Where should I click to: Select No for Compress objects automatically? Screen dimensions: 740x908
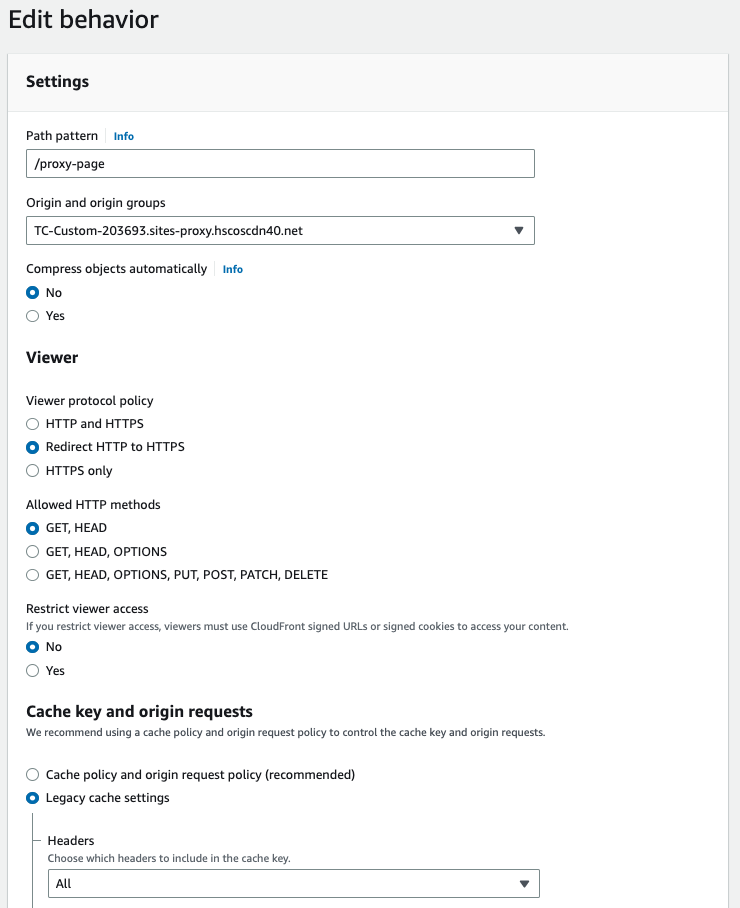pyautogui.click(x=32, y=292)
